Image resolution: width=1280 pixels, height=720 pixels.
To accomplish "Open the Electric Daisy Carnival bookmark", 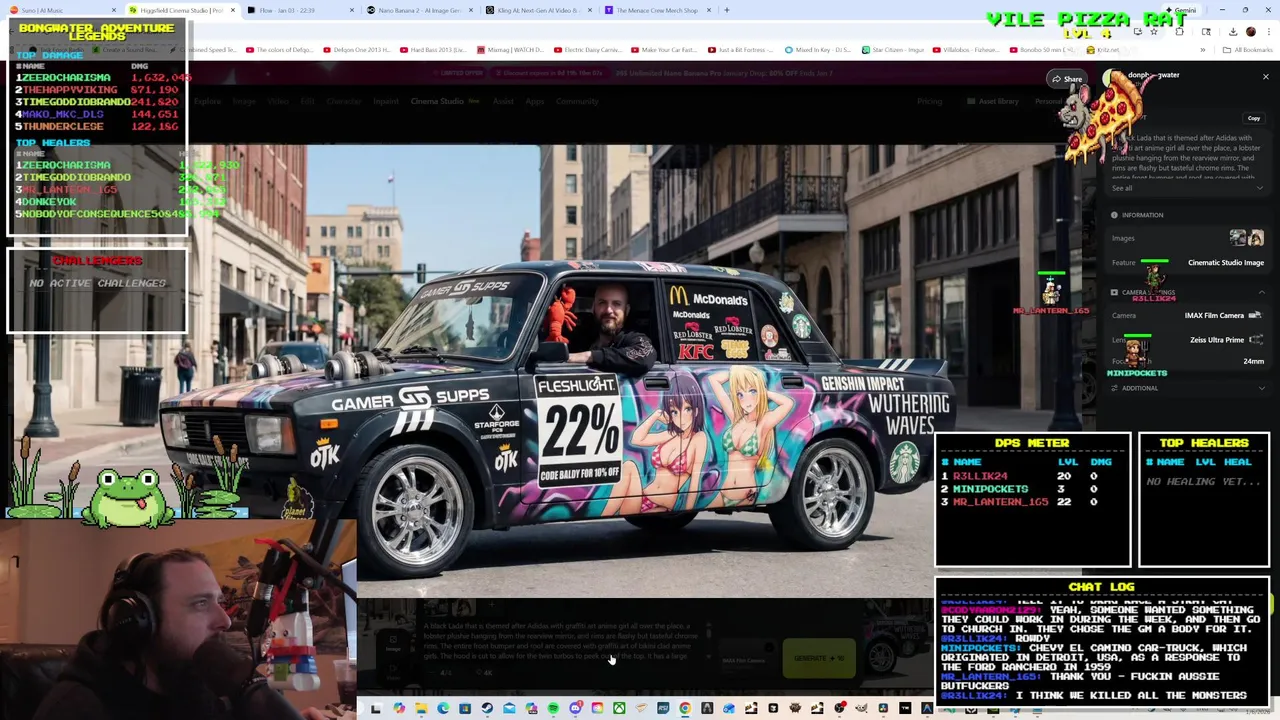I will (590, 49).
